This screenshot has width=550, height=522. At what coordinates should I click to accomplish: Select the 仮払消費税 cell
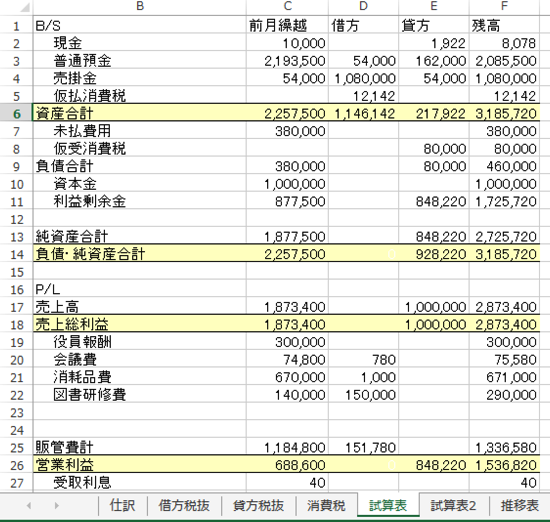click(140, 95)
